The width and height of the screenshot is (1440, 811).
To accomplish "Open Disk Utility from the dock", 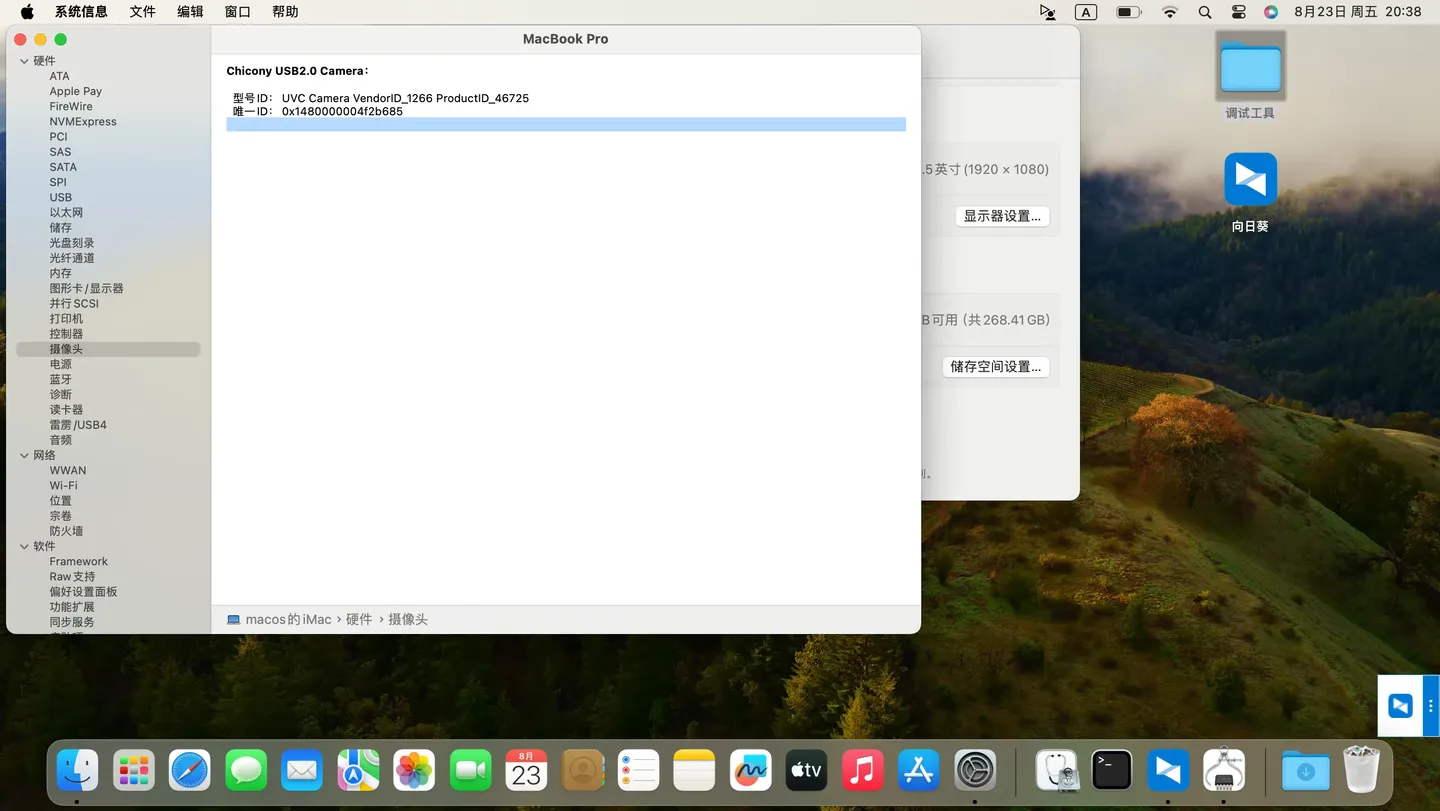I will (x=1056, y=771).
